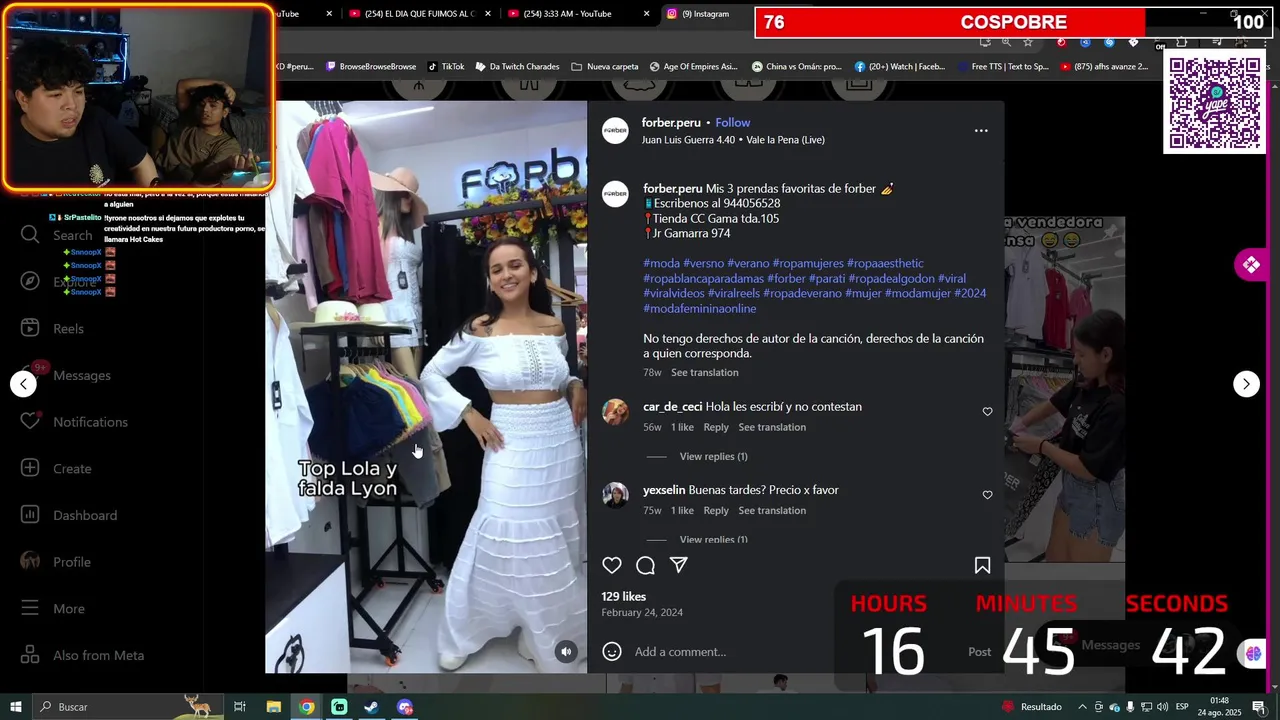Open the Age Of Empires bookmark
The width and height of the screenshot is (1280, 720).
tap(693, 66)
